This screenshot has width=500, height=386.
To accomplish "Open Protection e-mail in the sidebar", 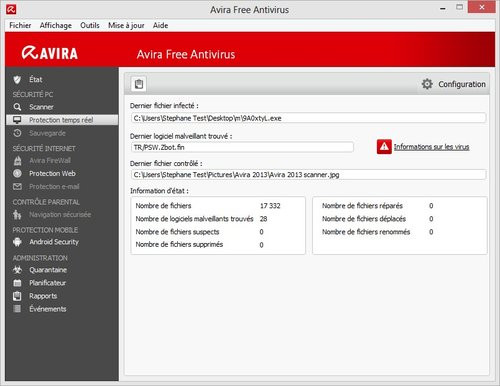I will [54, 187].
